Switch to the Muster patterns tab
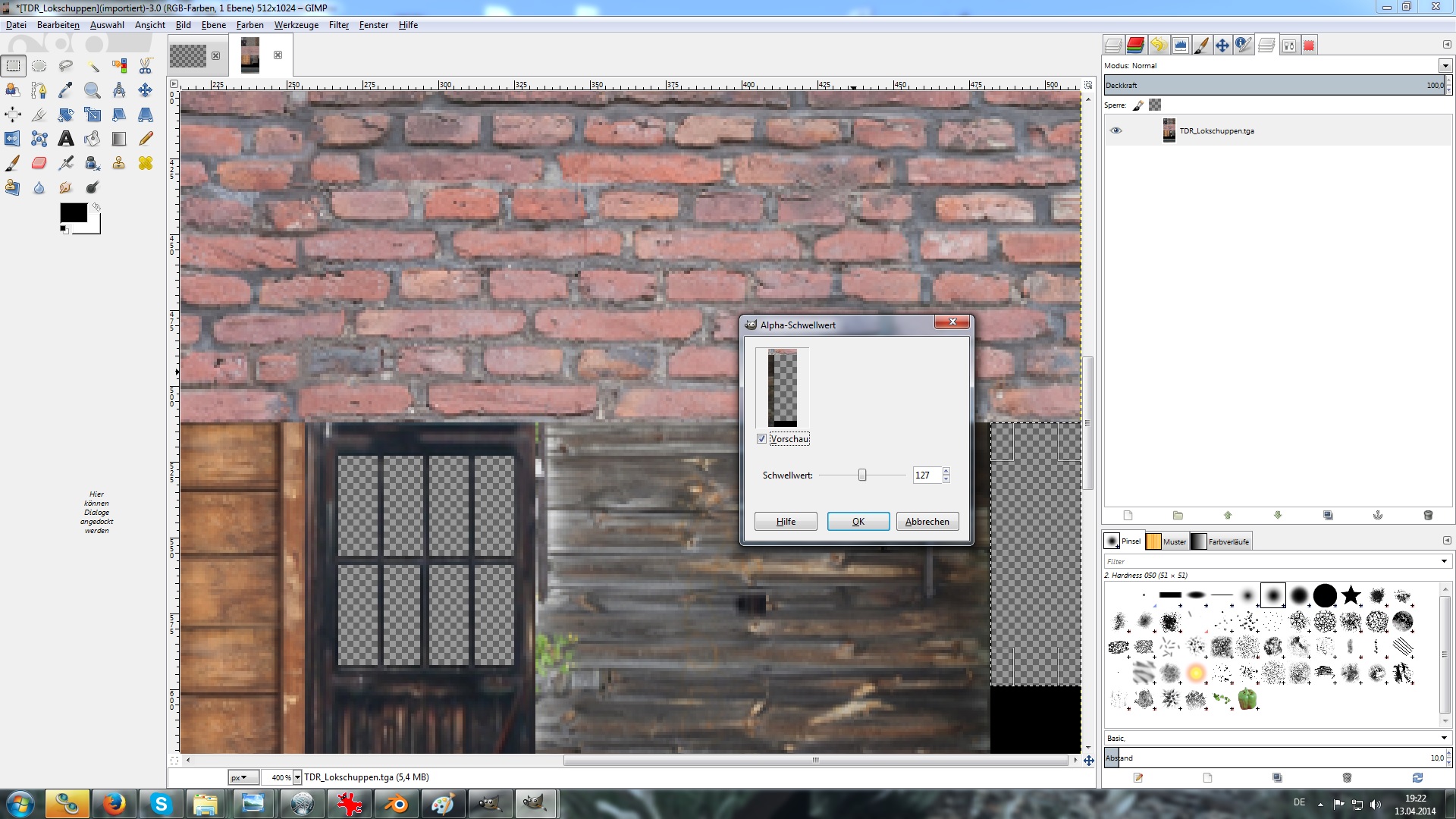 pos(1167,541)
